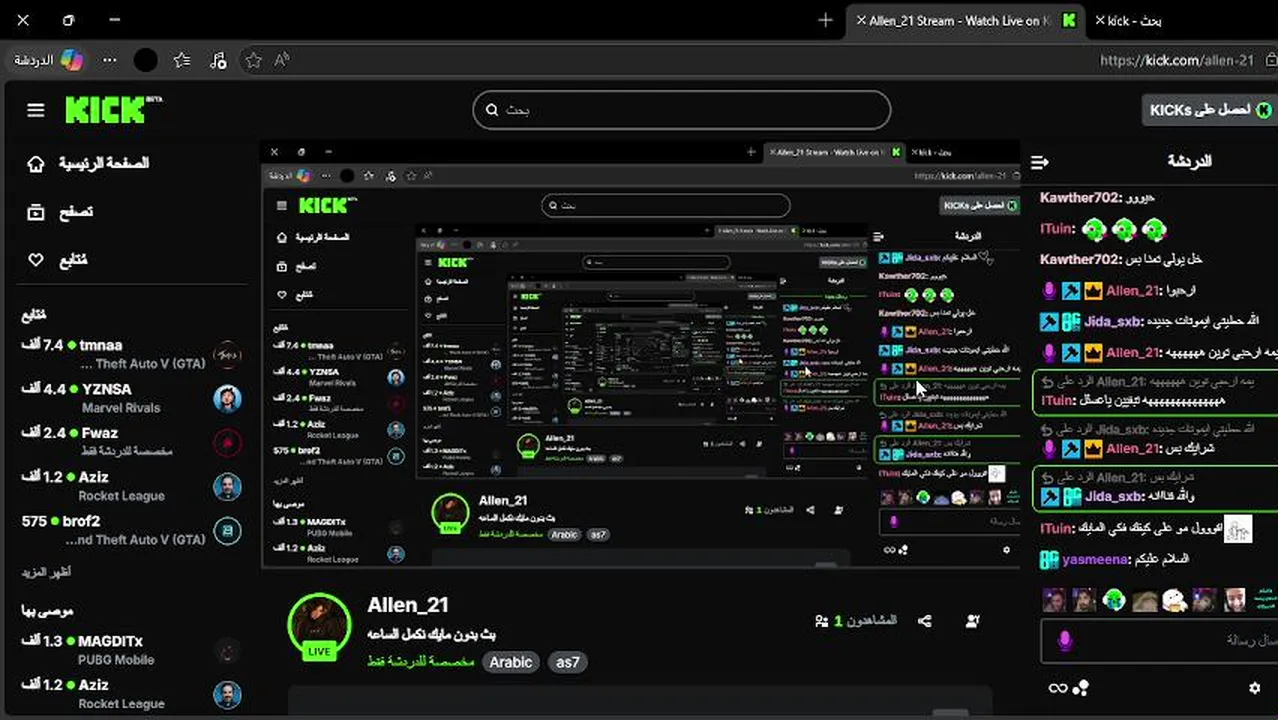Collapse the chat panel with arrow icon
Image resolution: width=1278 pixels, height=720 pixels.
[x=1040, y=162]
